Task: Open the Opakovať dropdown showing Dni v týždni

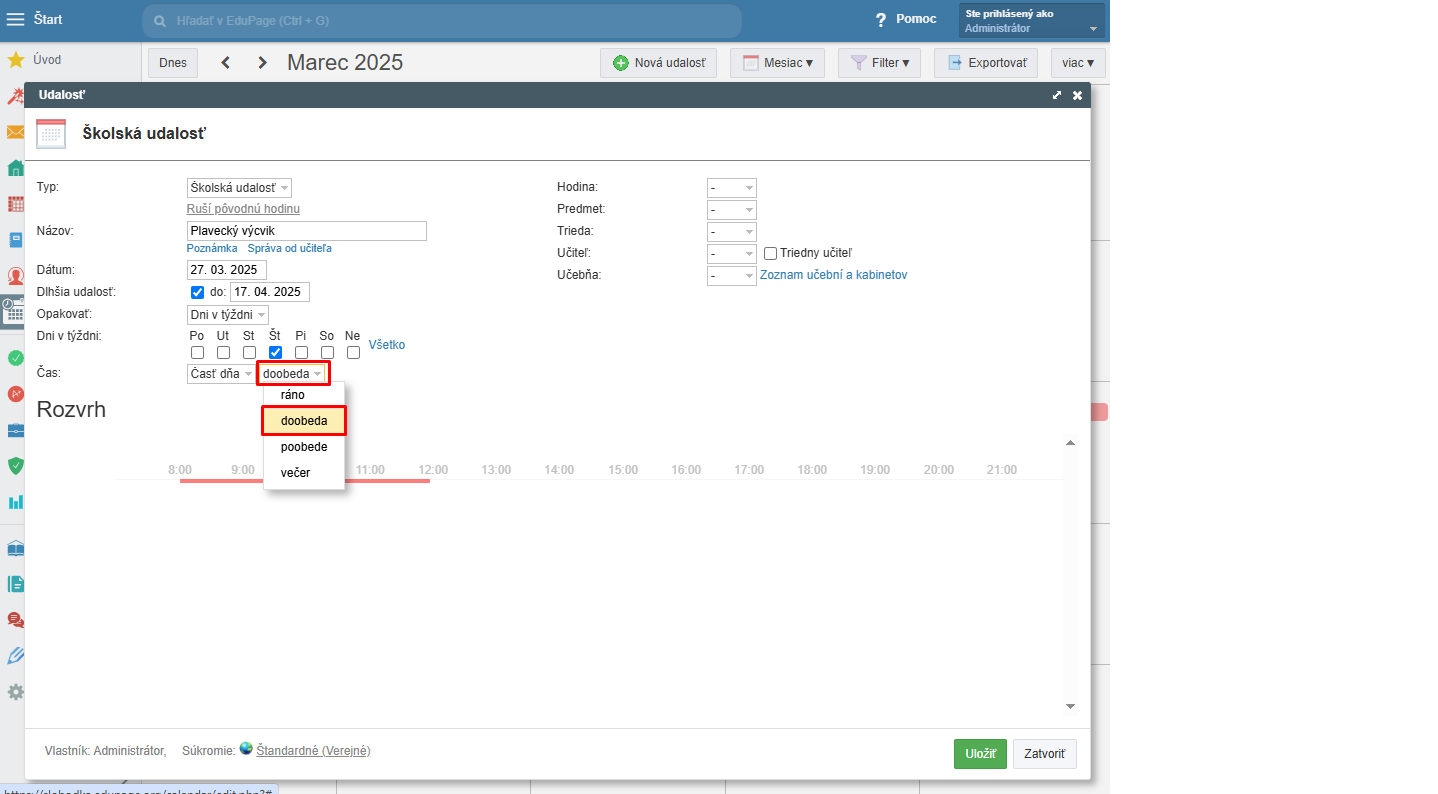Action: (228, 314)
